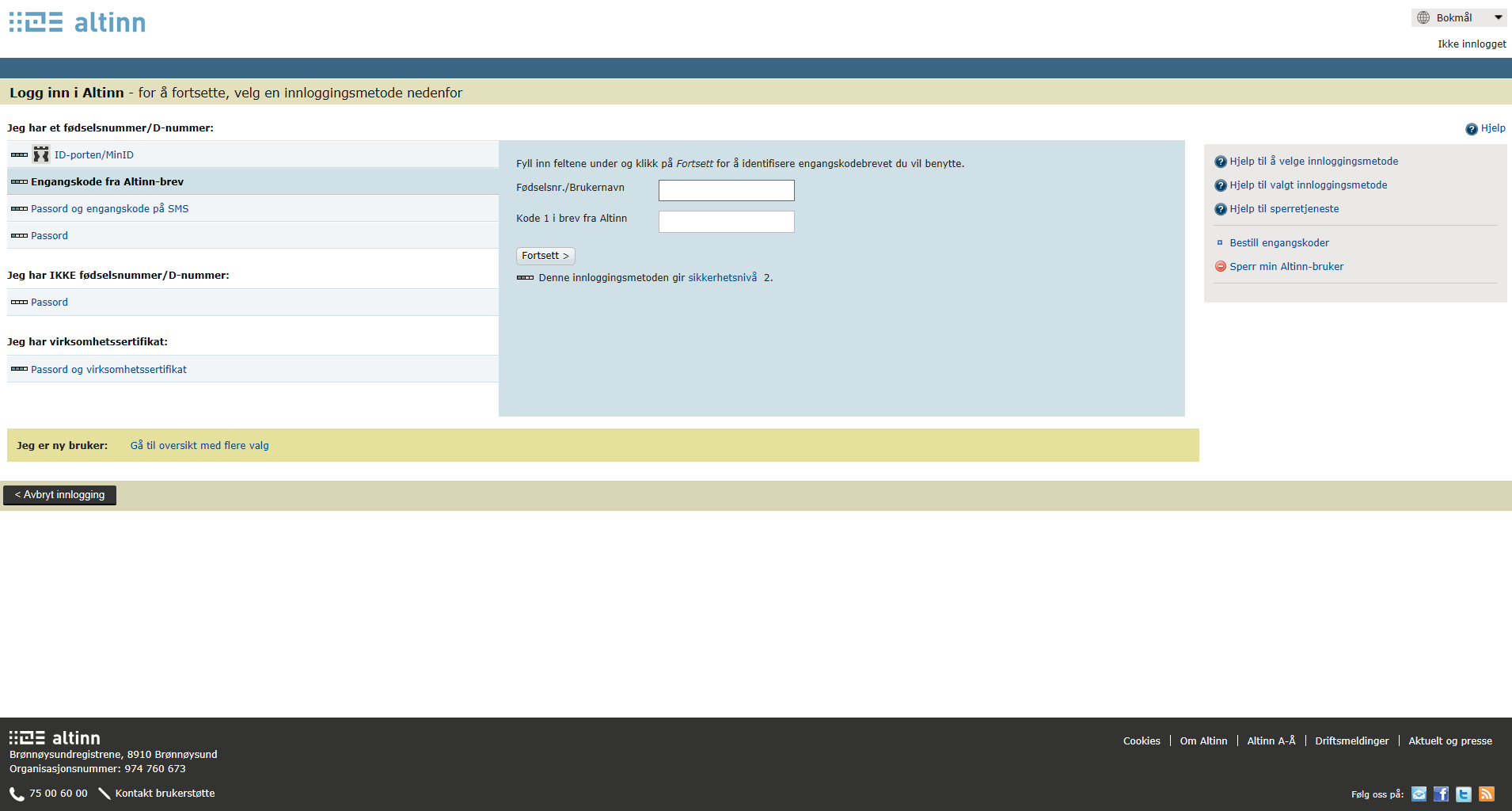
Task: Open Kontakt brukerstøtte link
Action: 165,794
